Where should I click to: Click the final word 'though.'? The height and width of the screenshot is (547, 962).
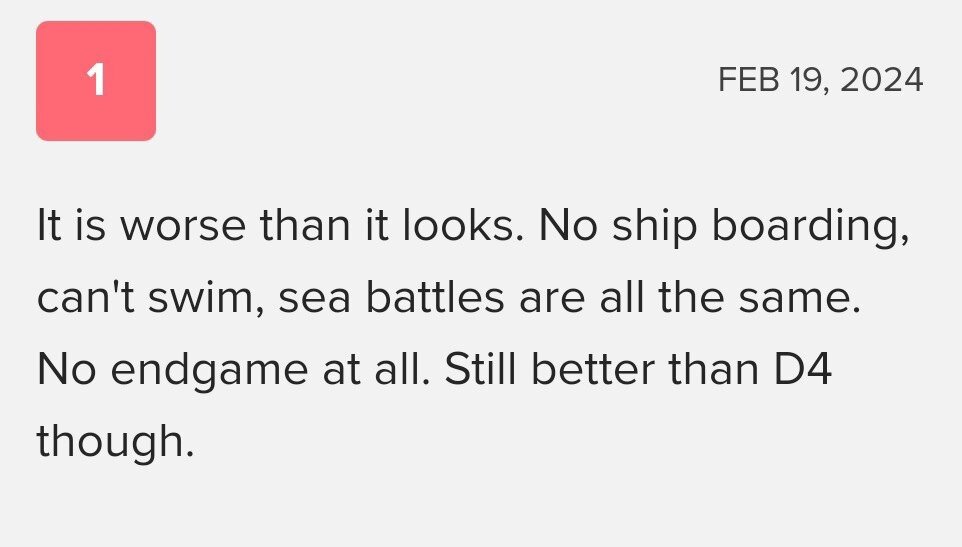tap(115, 442)
